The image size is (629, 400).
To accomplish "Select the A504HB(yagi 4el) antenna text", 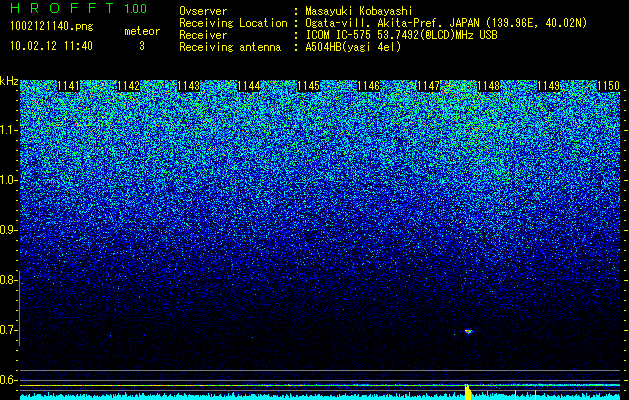I will [353, 47].
